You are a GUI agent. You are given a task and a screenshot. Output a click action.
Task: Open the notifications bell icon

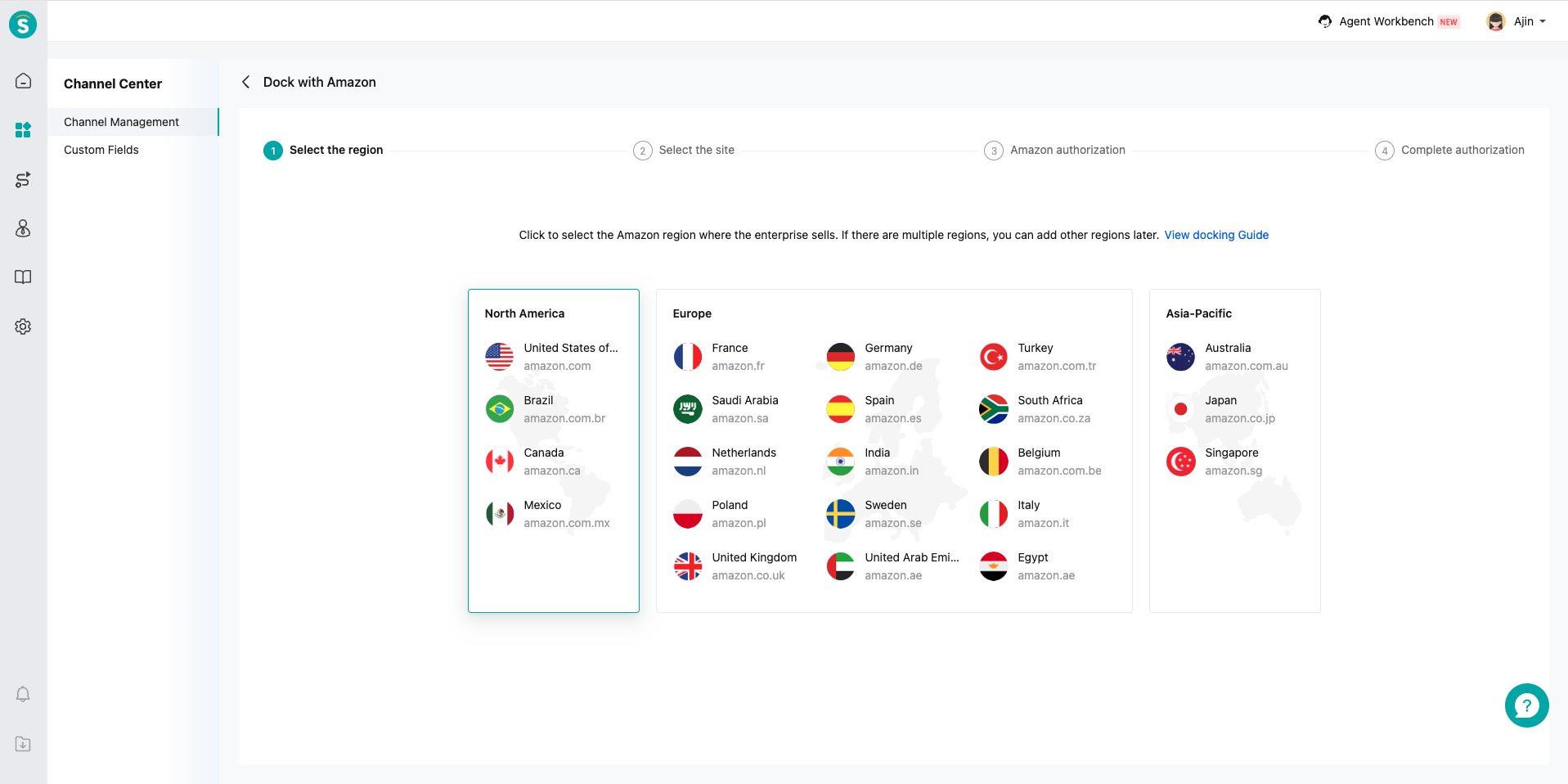(23, 694)
